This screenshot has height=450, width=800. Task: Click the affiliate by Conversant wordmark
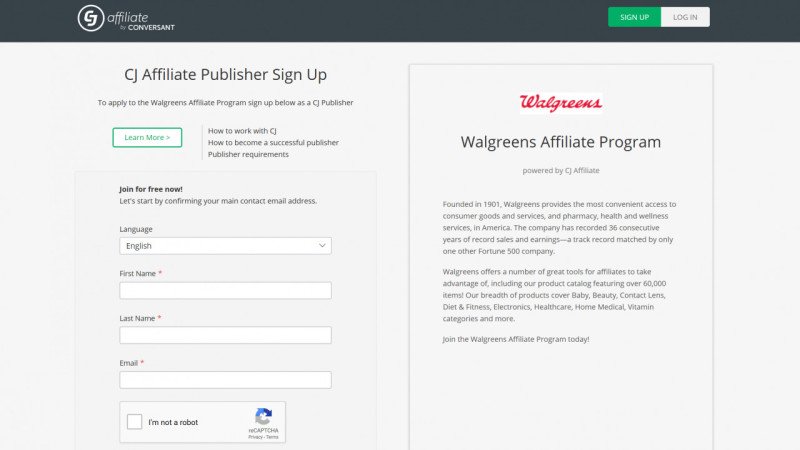141,21
